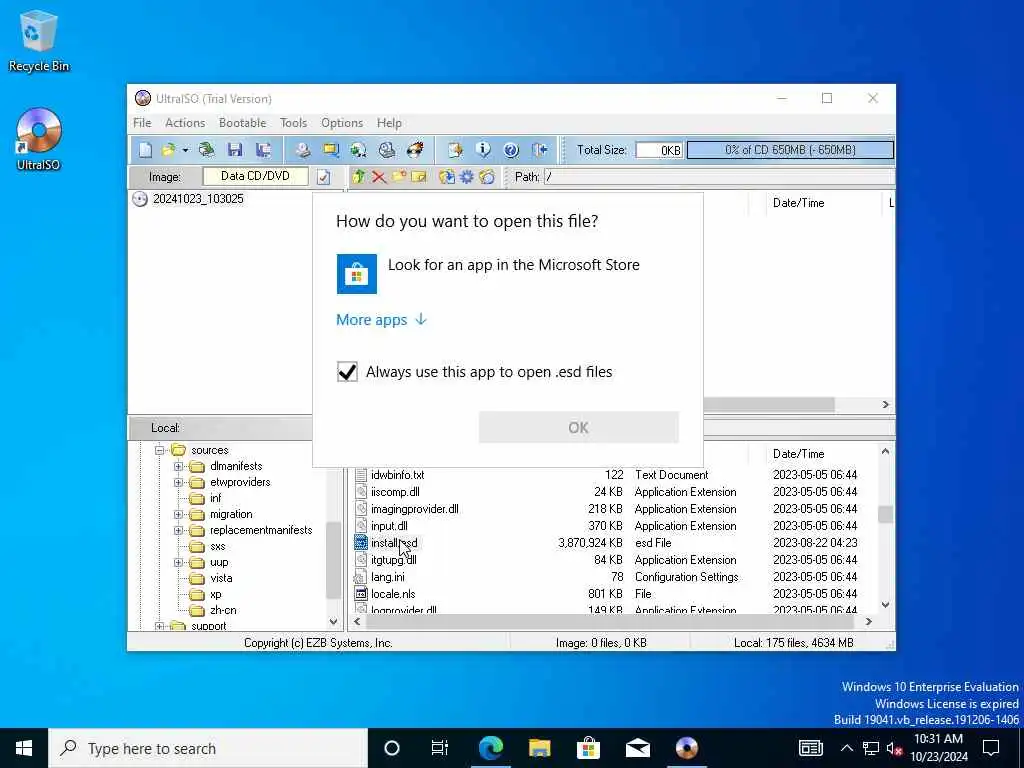Click the Open CD/DVD toolbar icon

point(207,150)
